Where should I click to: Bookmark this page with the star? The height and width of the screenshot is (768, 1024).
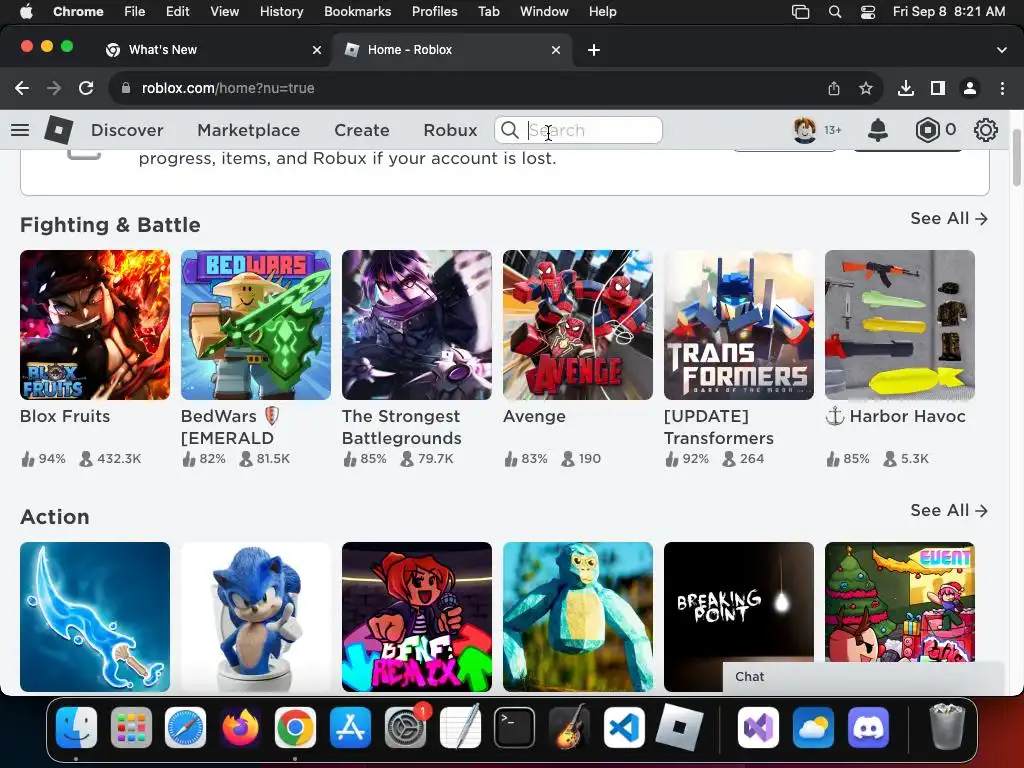click(866, 88)
